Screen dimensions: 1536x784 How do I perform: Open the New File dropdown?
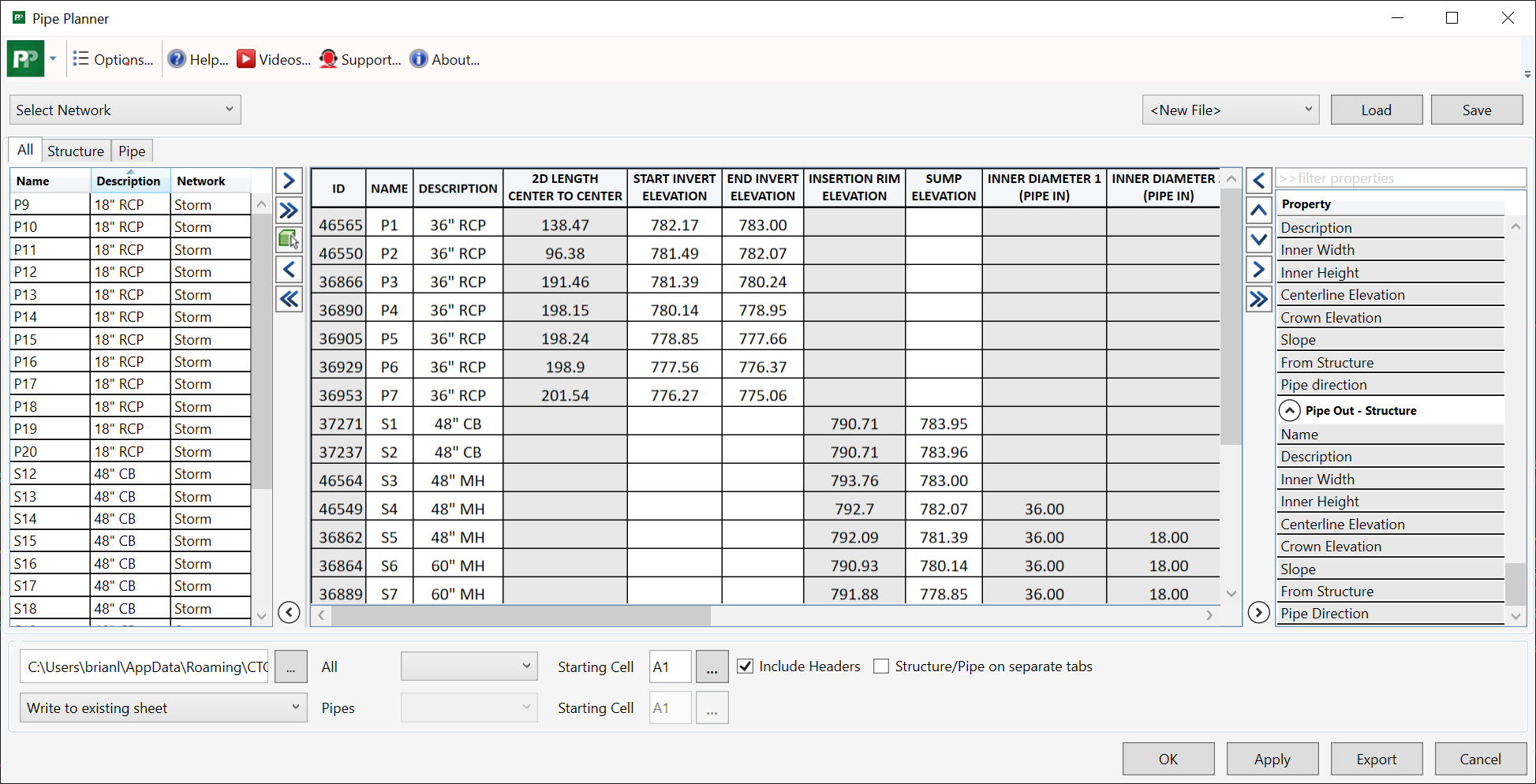pos(1231,110)
